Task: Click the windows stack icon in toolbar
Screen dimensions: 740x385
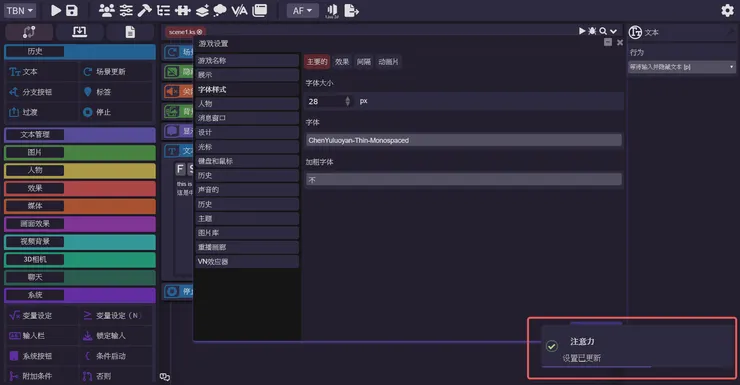Action: (260, 10)
